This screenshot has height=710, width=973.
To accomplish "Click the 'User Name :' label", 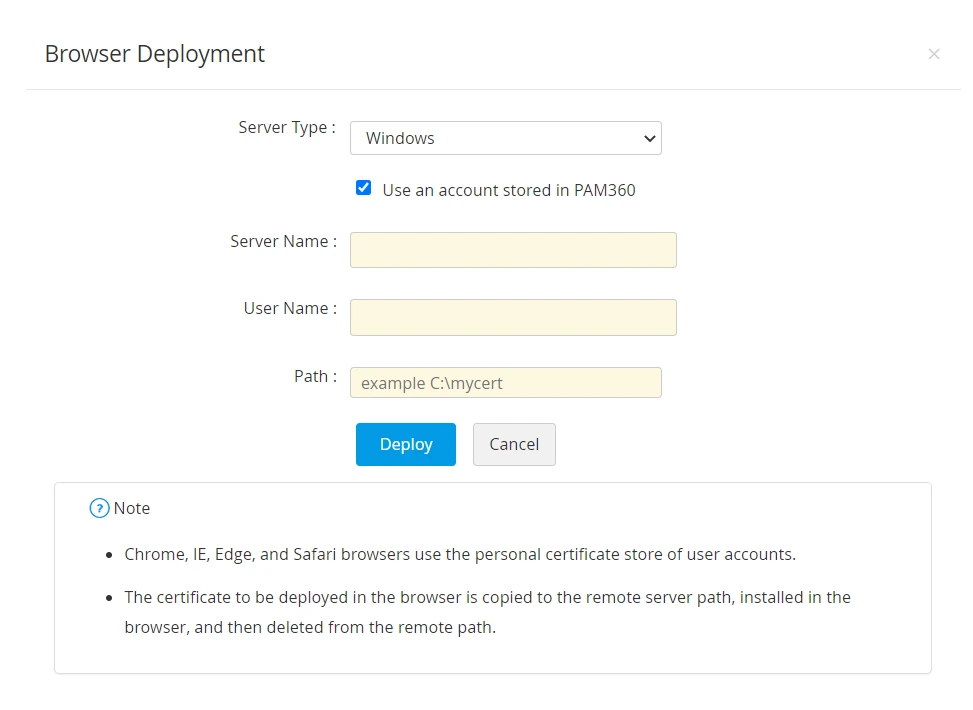I will point(289,308).
